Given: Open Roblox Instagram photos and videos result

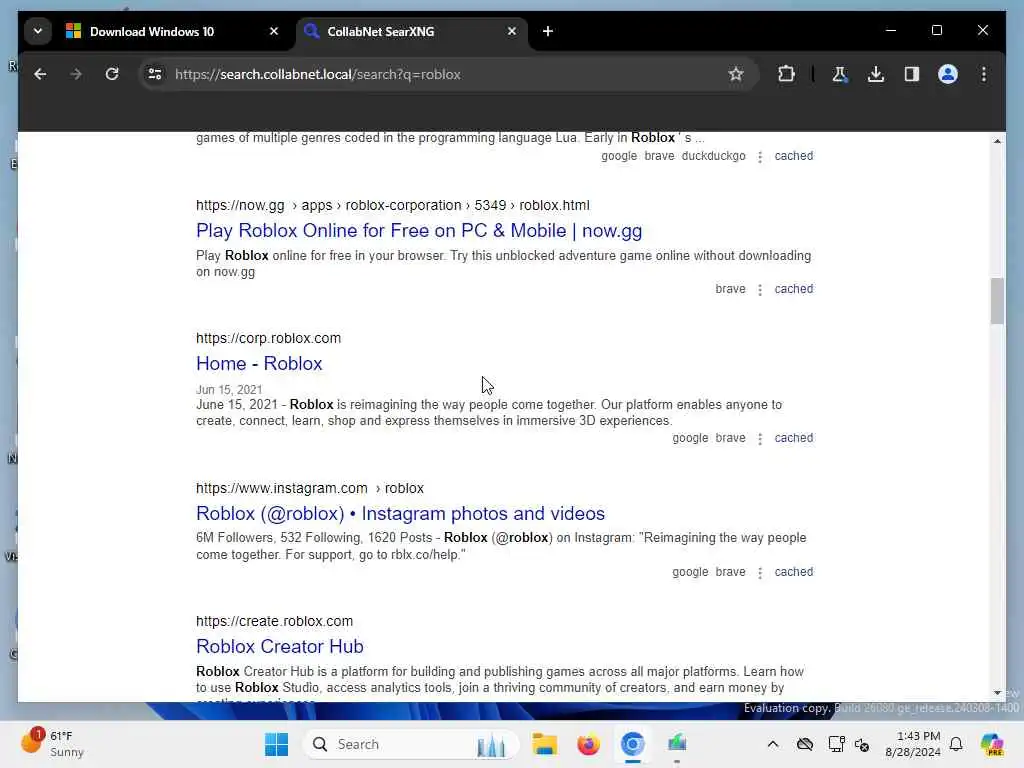Looking at the screenshot, I should tap(400, 513).
